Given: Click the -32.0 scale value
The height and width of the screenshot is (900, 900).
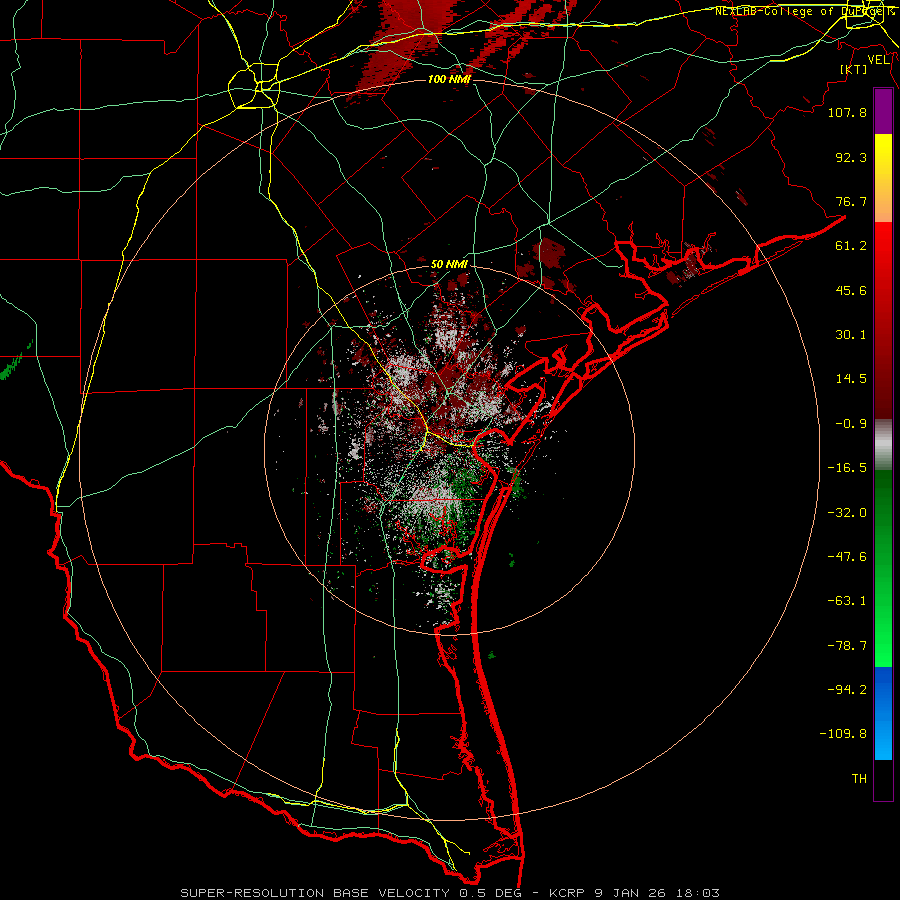Looking at the screenshot, I should (x=847, y=513).
